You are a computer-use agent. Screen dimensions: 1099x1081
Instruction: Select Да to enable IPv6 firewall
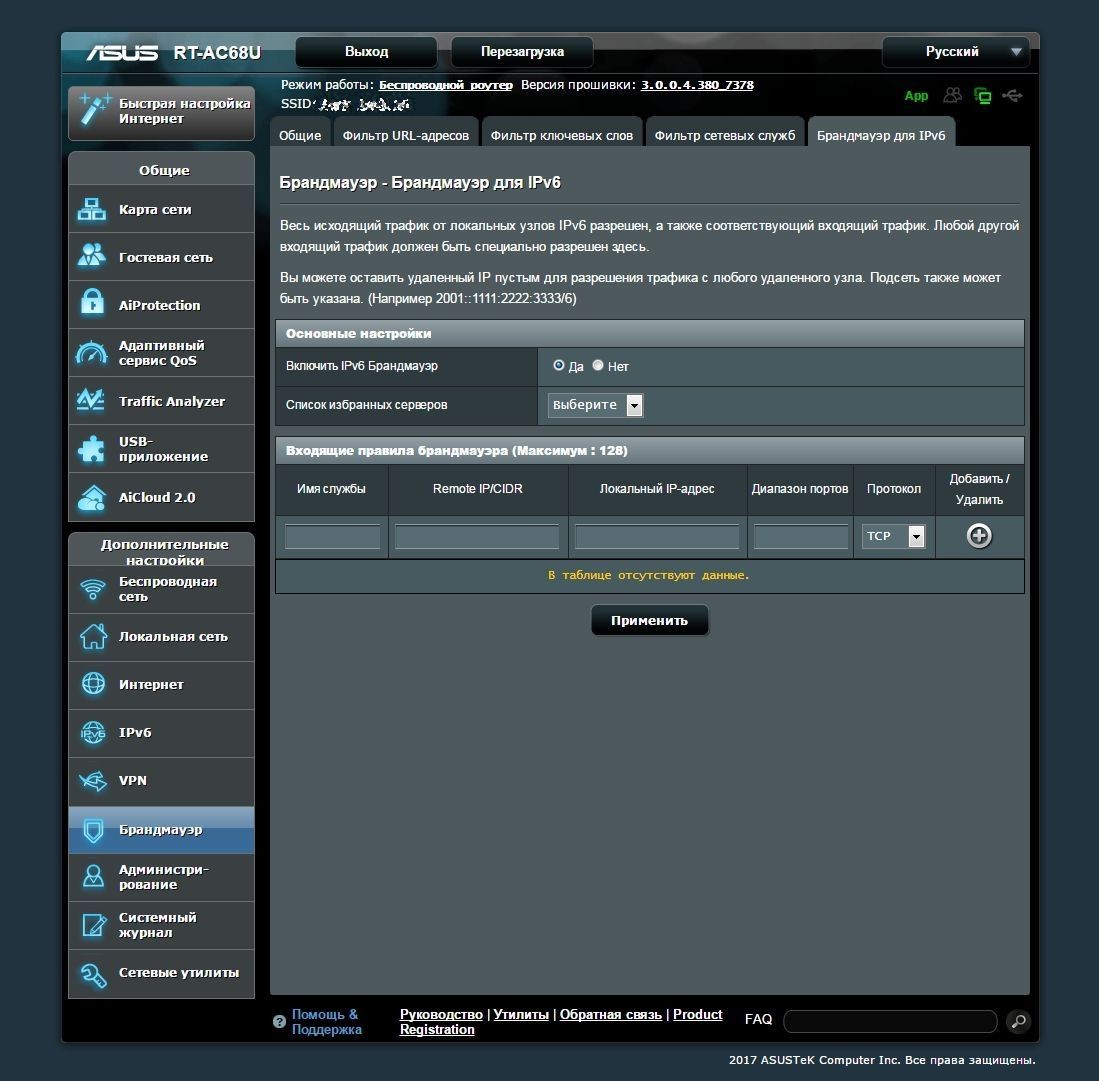coord(559,366)
